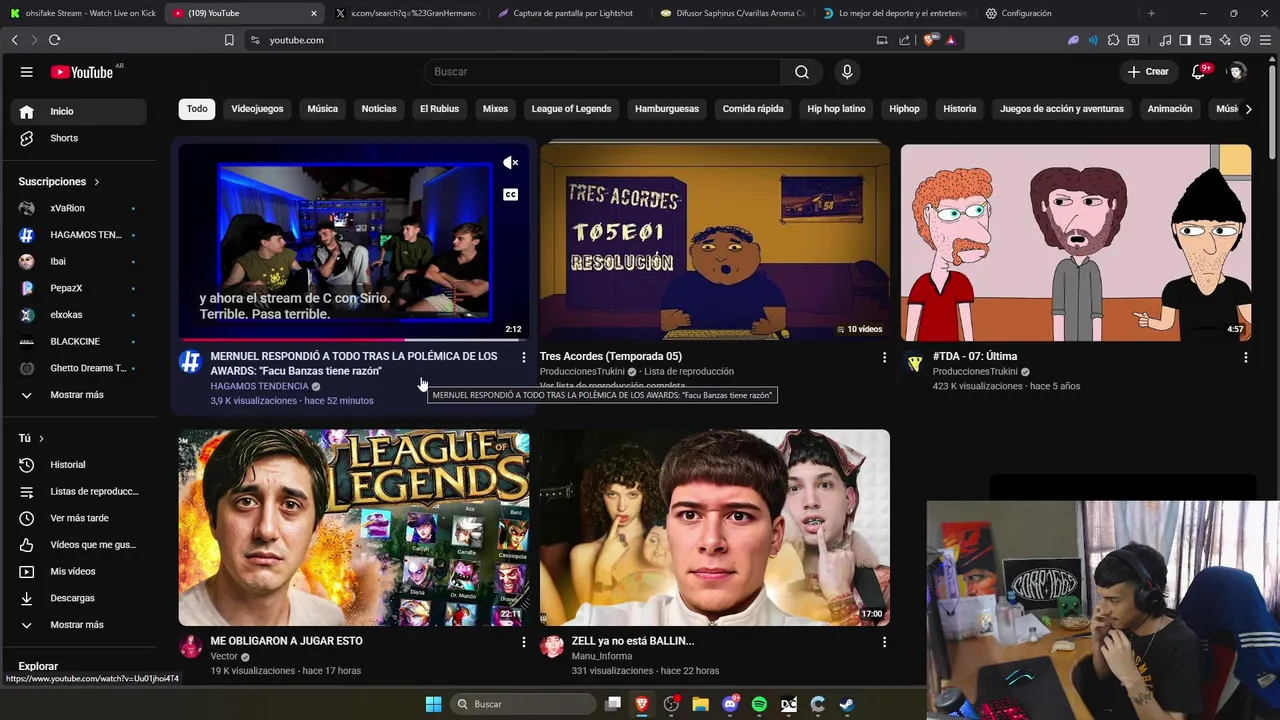Focus the YouTube Buscar search field
Viewport: 1280px width, 720px height.
coord(603,72)
